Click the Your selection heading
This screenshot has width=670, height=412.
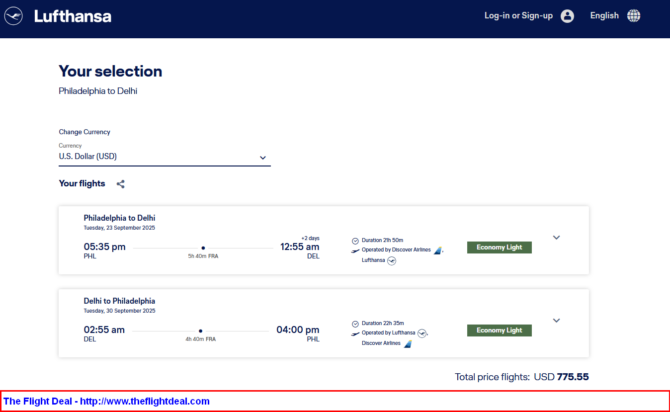pos(110,71)
